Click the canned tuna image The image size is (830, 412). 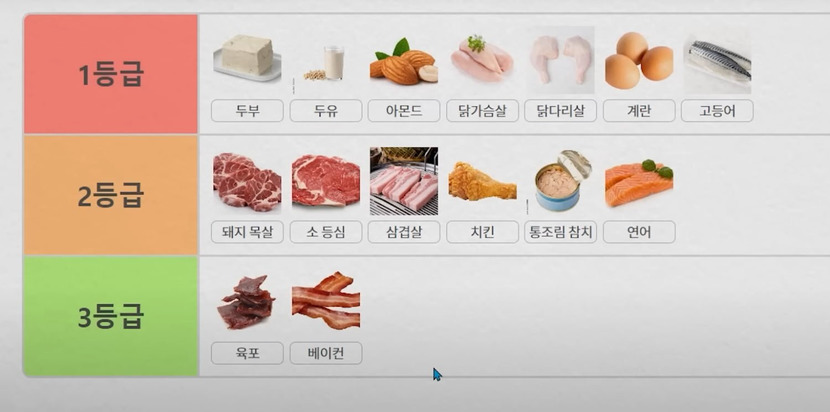pyautogui.click(x=561, y=181)
